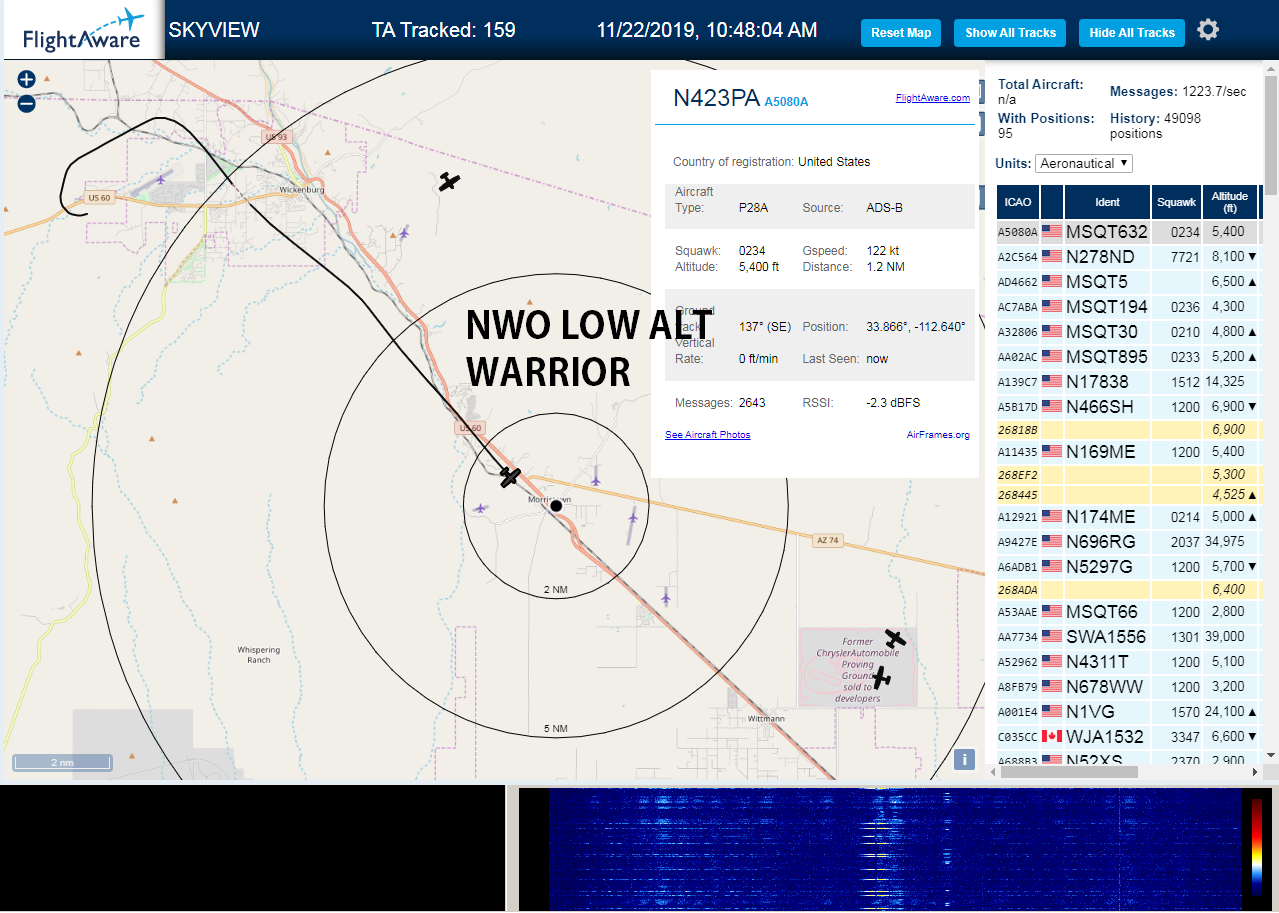The image size is (1279, 913).
Task: Click the Hide All Tracks button
Action: [1132, 33]
